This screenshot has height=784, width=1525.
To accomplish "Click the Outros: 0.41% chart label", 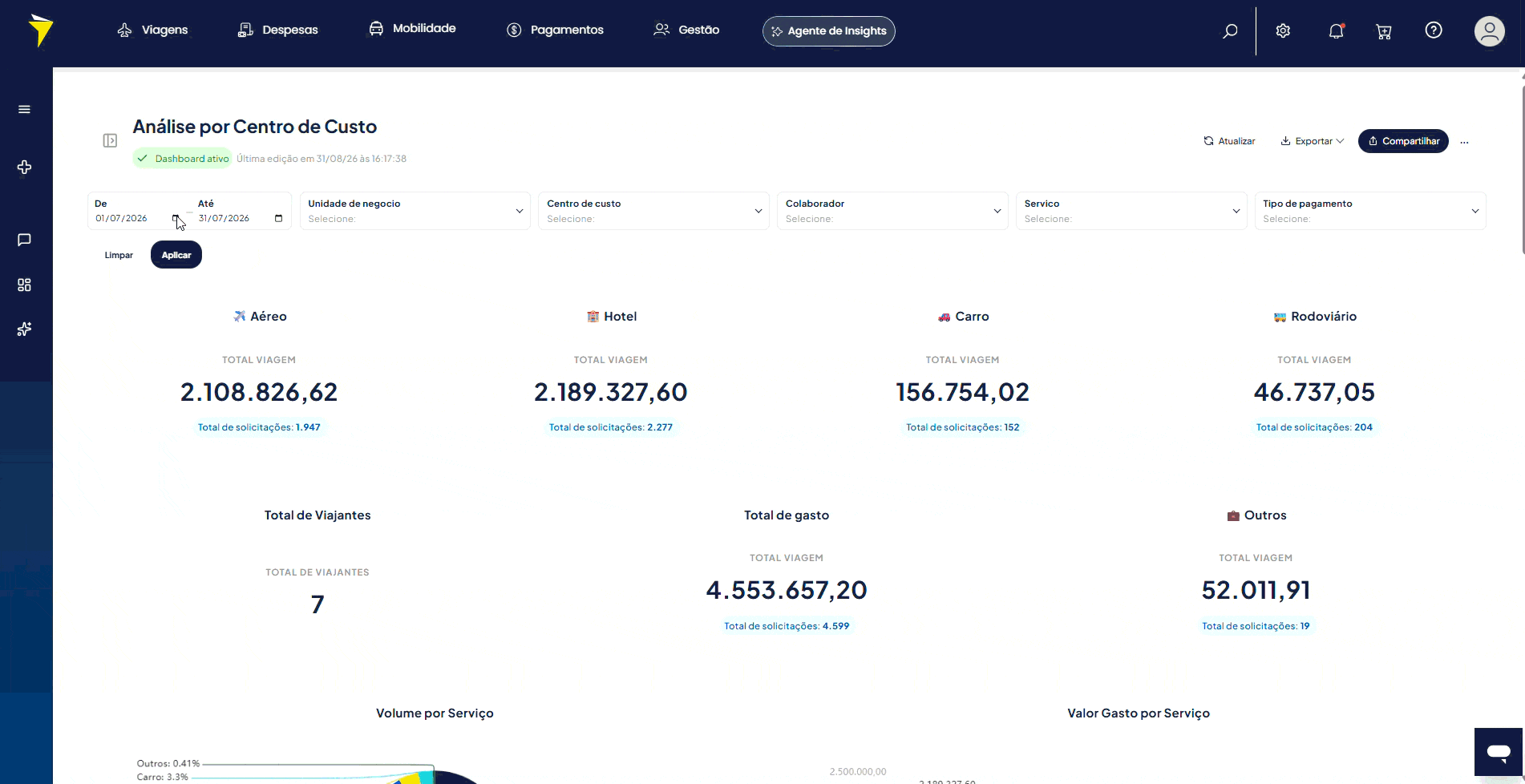I will pyautogui.click(x=168, y=763).
